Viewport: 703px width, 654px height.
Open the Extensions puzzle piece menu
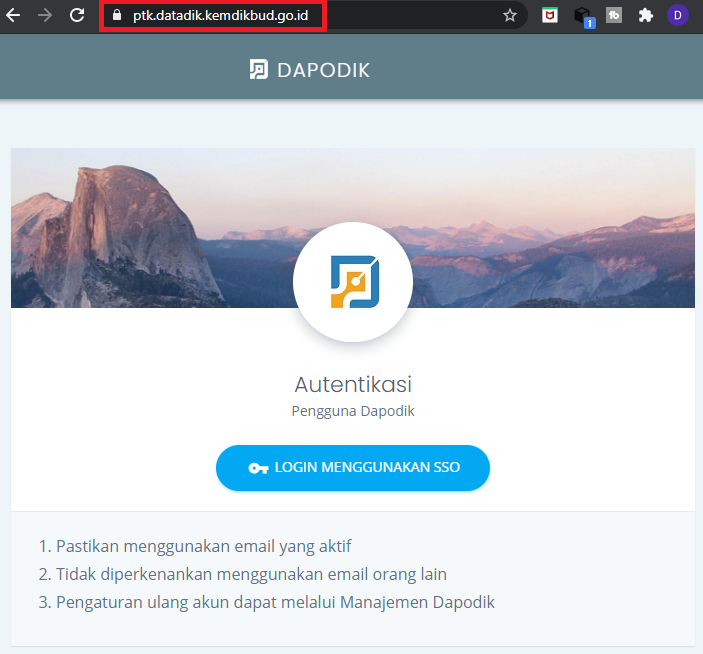point(646,15)
